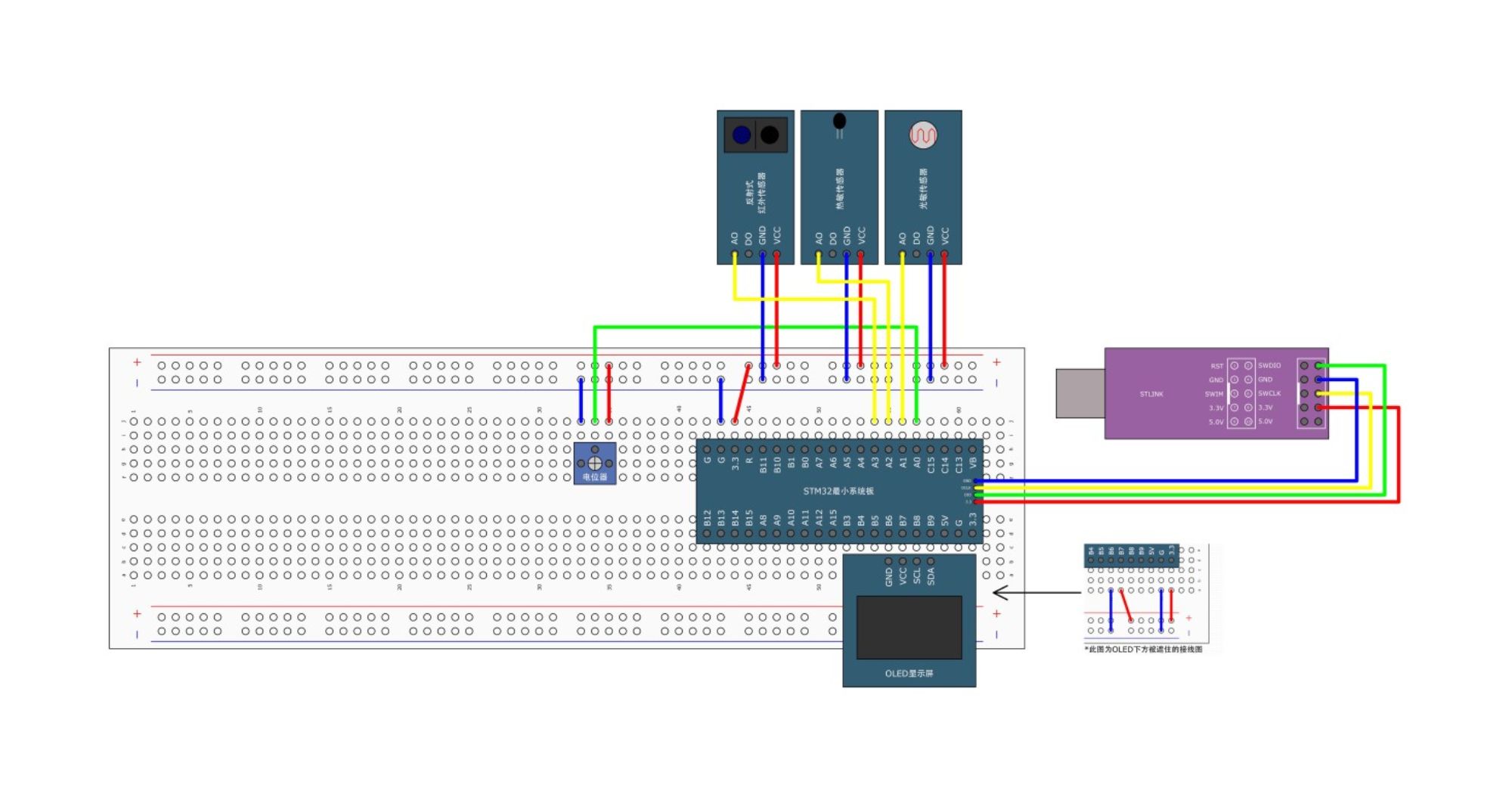Click the SWCLK pin label on ST-Link

click(x=1269, y=393)
